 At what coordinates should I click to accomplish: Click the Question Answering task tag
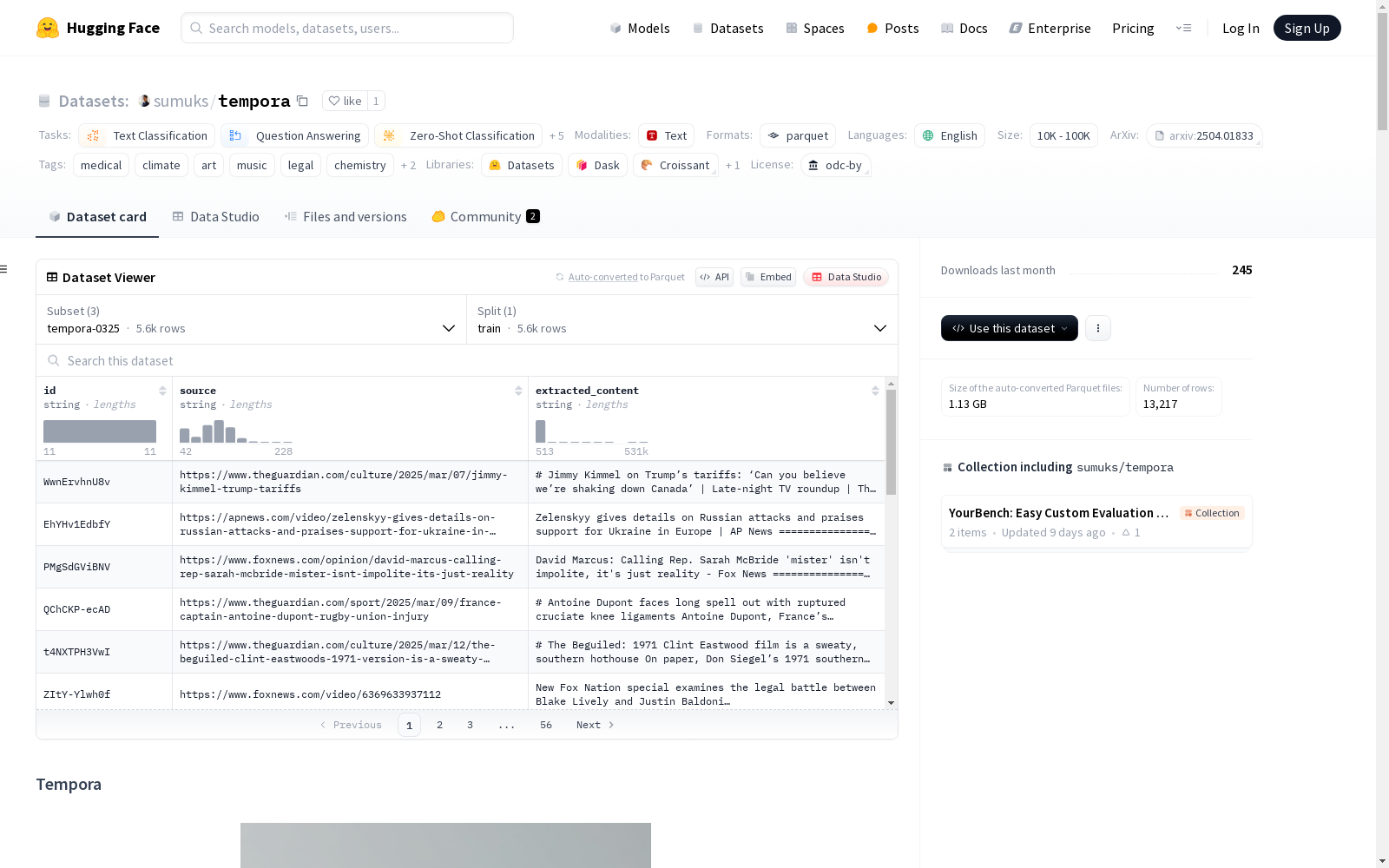tap(295, 135)
